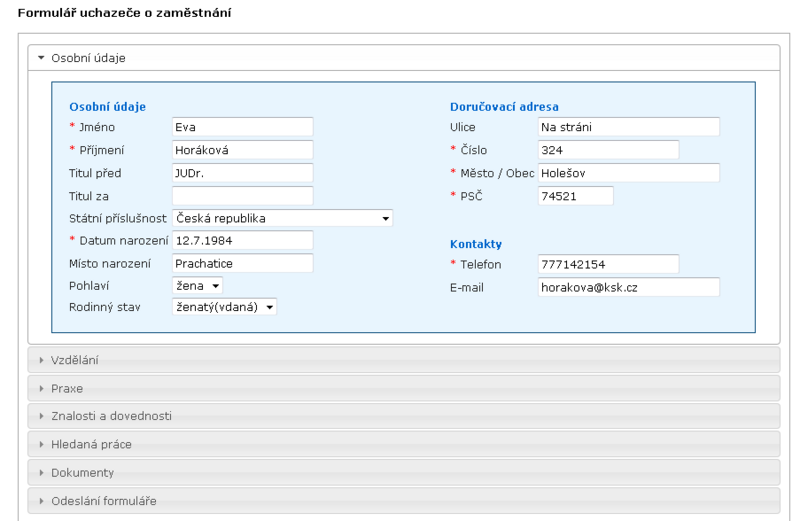This screenshot has height=521, width=800.
Task: Click the Ulice field Na stráni
Action: coord(629,127)
